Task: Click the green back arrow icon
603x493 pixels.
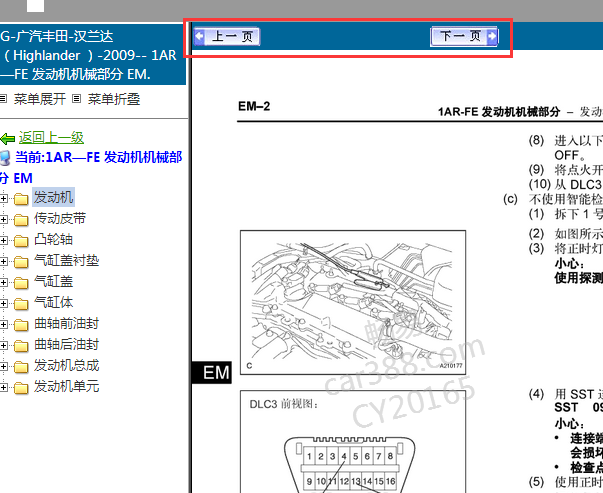Action: (x=8, y=138)
